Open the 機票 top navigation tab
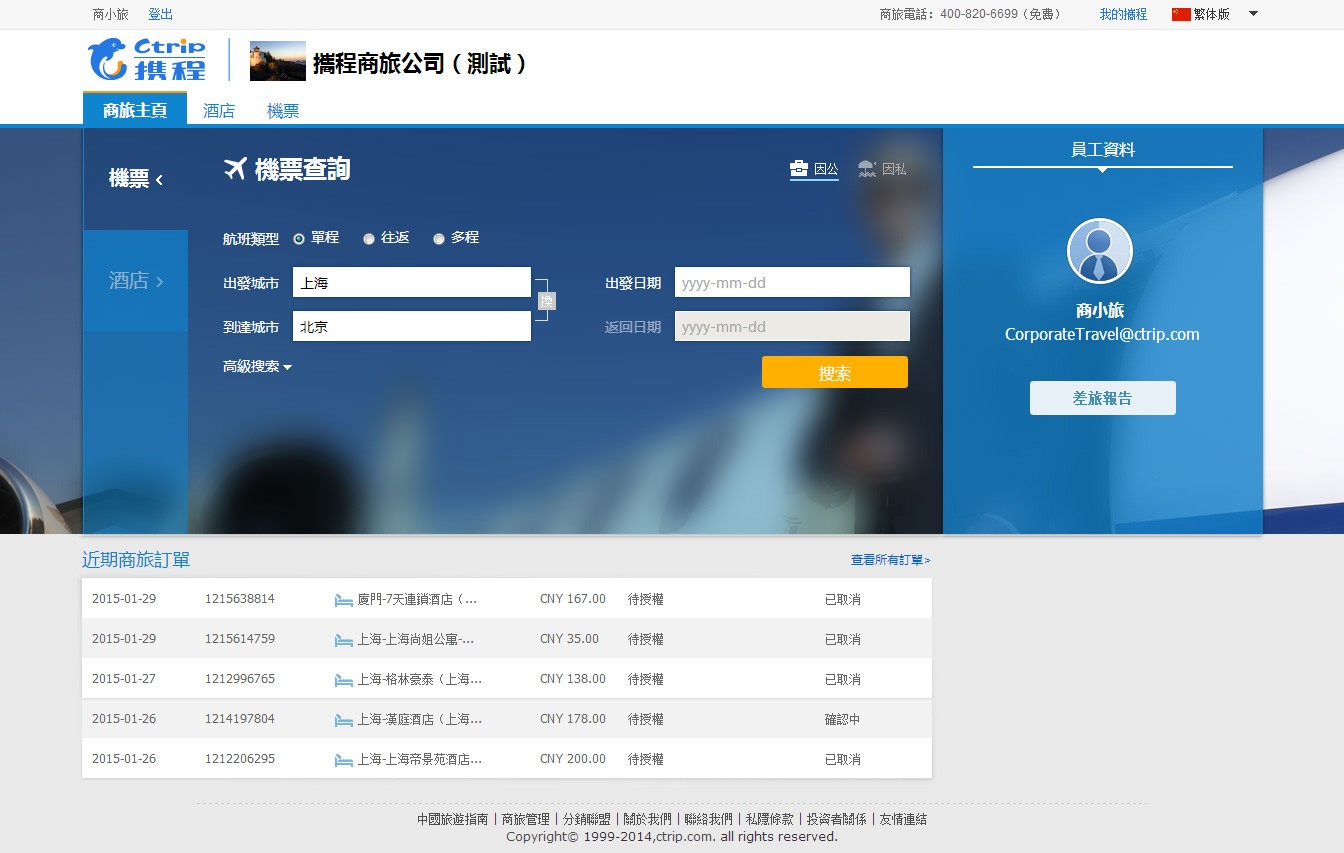The width and height of the screenshot is (1344, 853). point(283,111)
